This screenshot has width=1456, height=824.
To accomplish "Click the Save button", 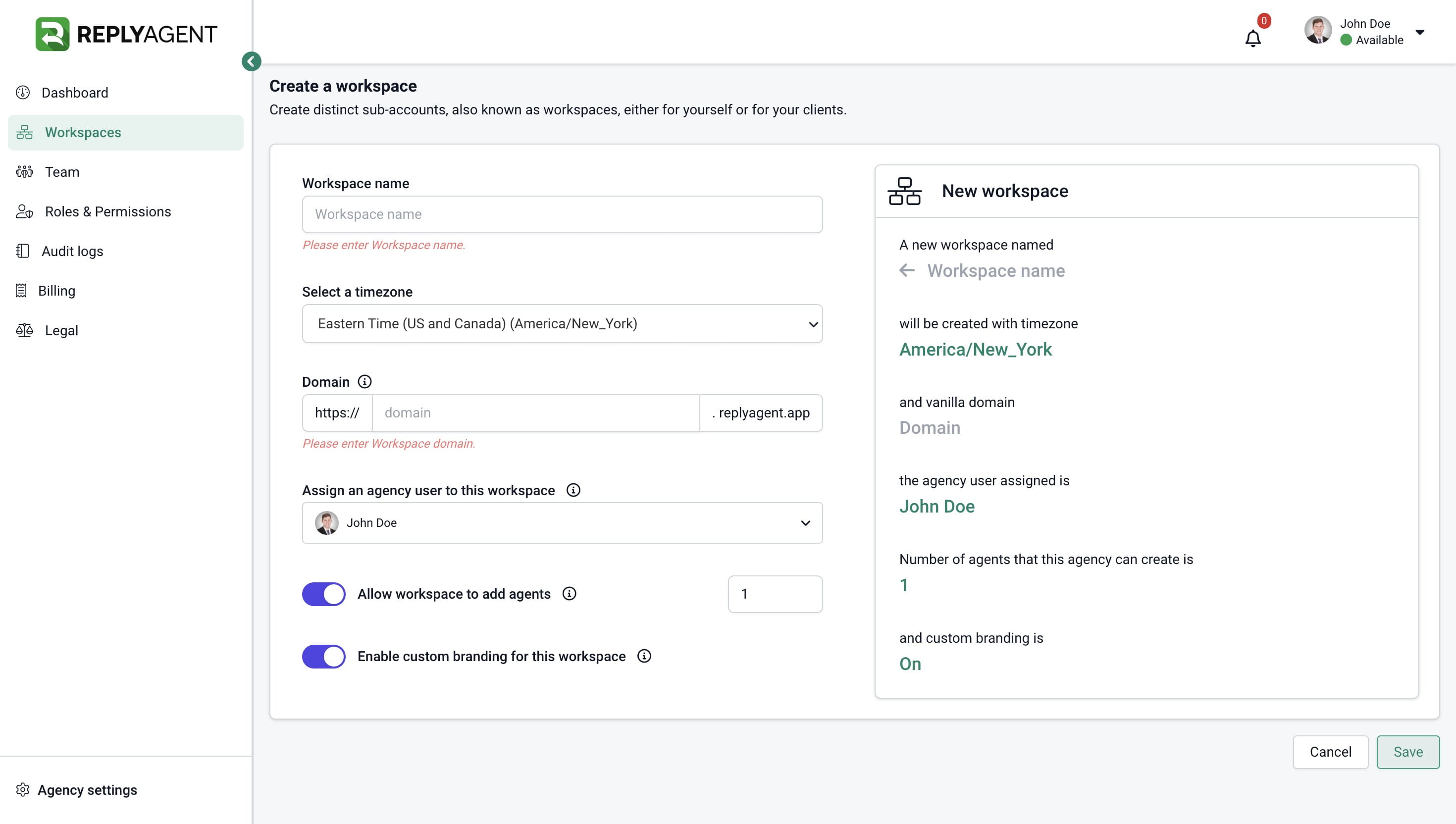I will [x=1407, y=752].
